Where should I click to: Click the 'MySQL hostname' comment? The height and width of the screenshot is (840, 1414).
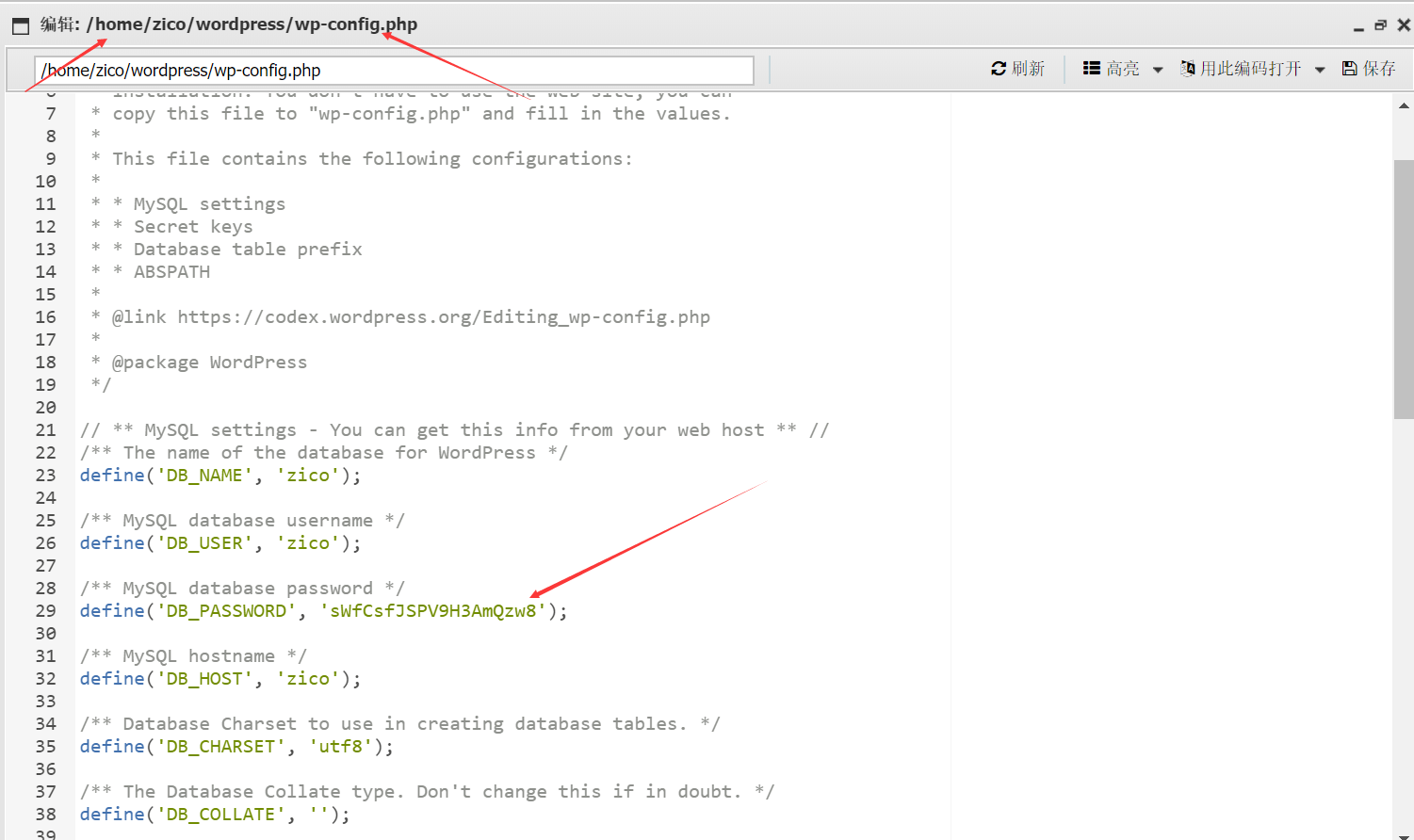click(193, 656)
